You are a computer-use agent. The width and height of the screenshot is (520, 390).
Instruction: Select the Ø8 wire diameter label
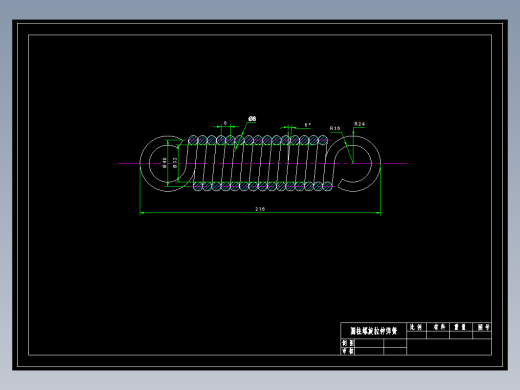pos(252,119)
